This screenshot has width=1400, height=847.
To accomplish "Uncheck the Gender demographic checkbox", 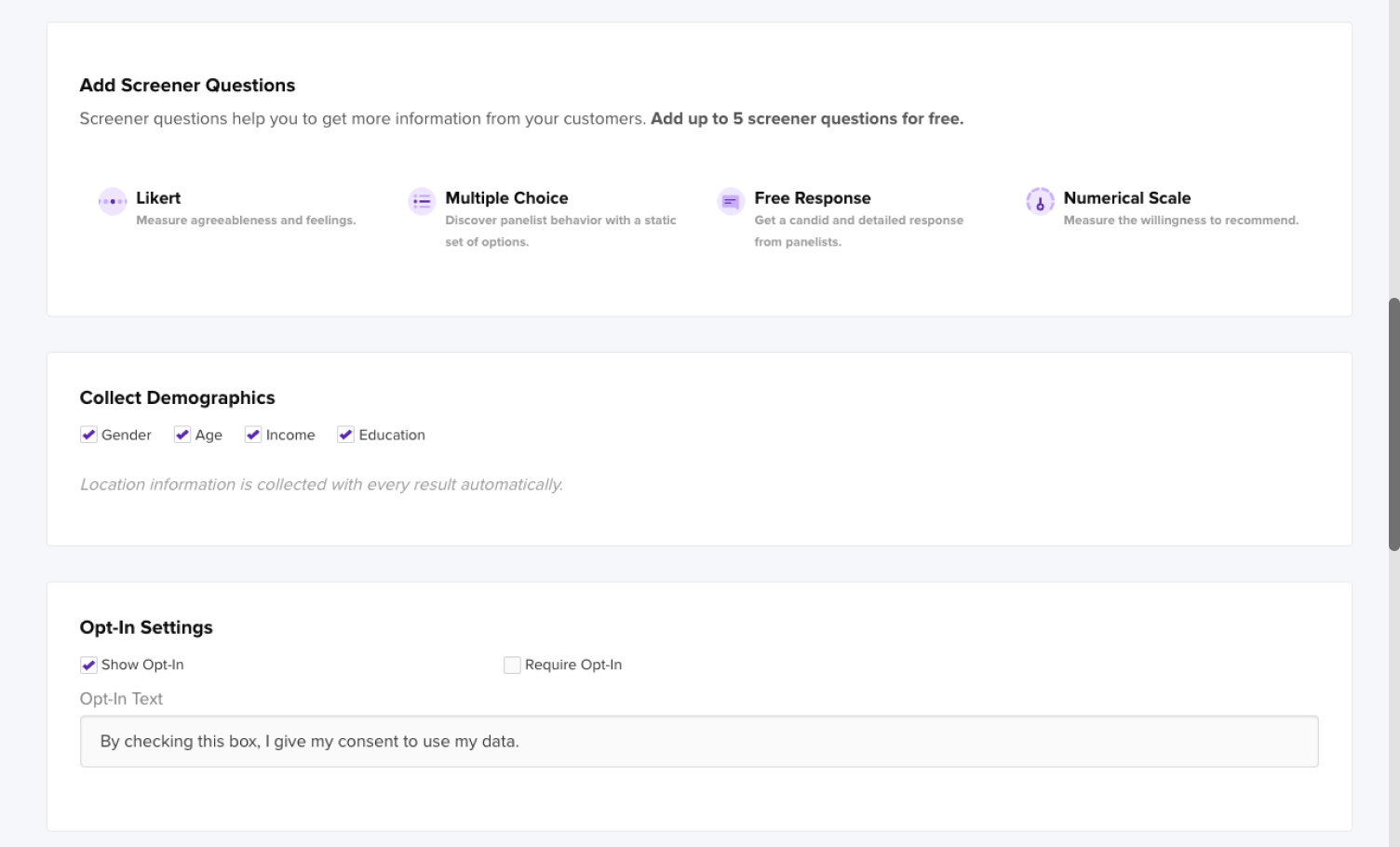I will 88,434.
